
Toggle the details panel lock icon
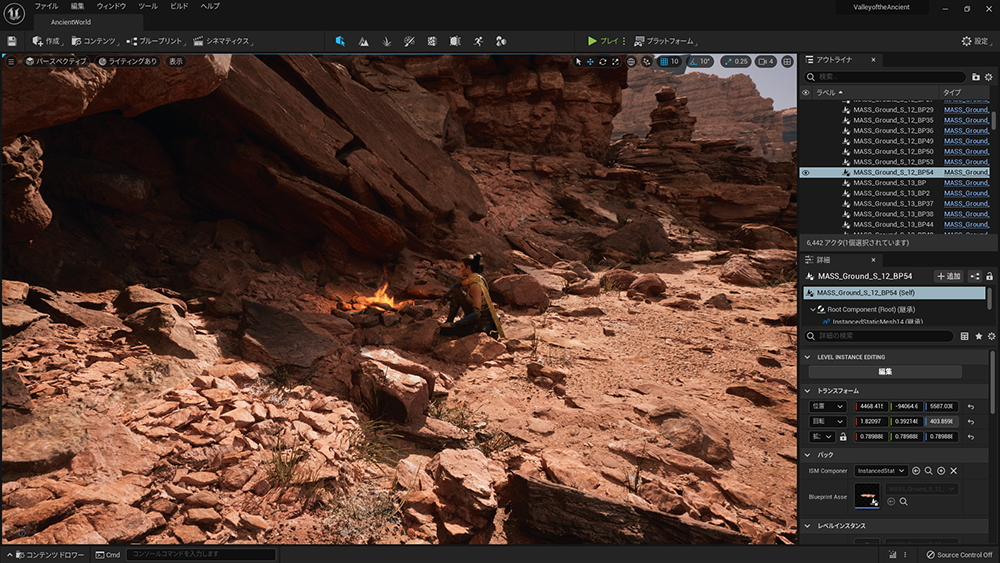point(989,276)
